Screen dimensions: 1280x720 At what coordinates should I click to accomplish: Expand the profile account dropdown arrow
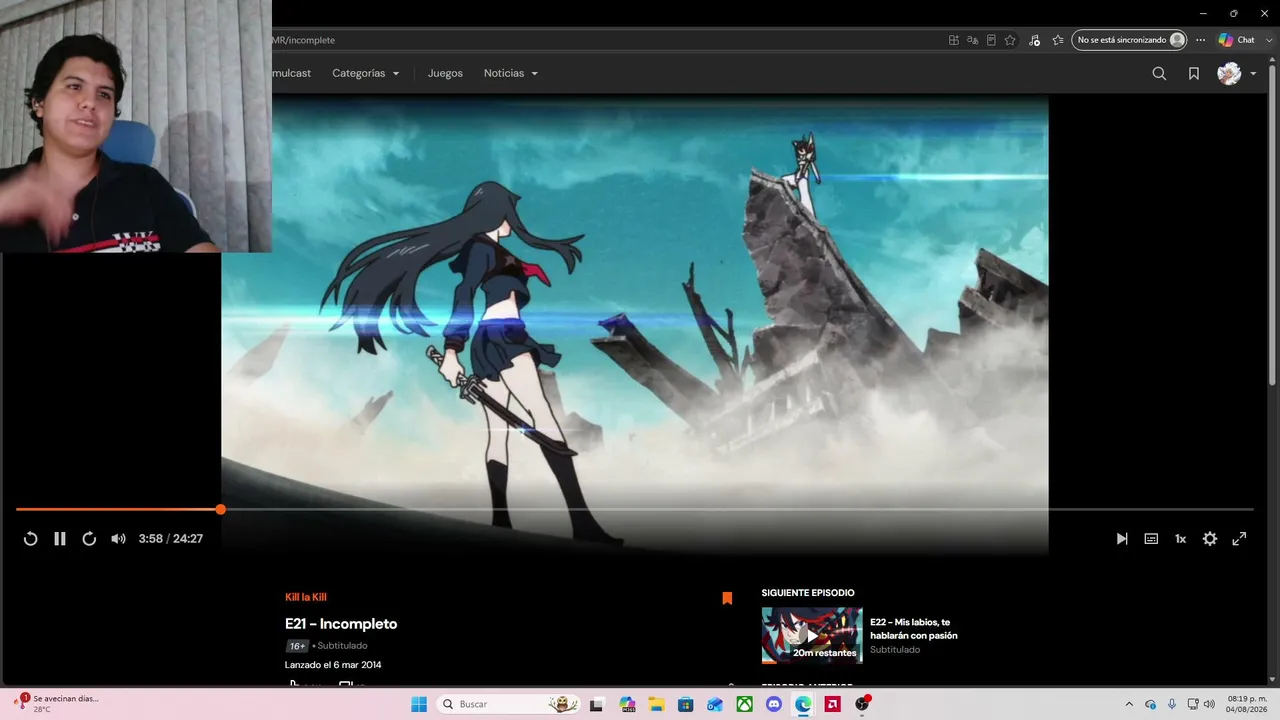pyautogui.click(x=1253, y=74)
